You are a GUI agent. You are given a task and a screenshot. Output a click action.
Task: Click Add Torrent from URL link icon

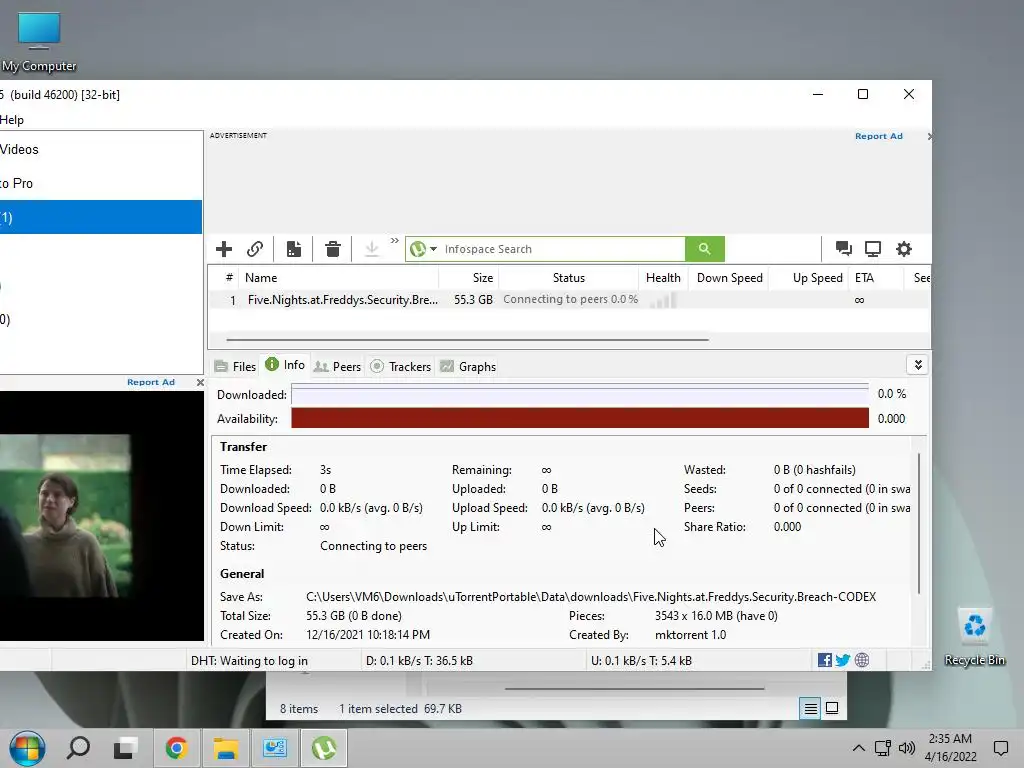click(x=255, y=249)
